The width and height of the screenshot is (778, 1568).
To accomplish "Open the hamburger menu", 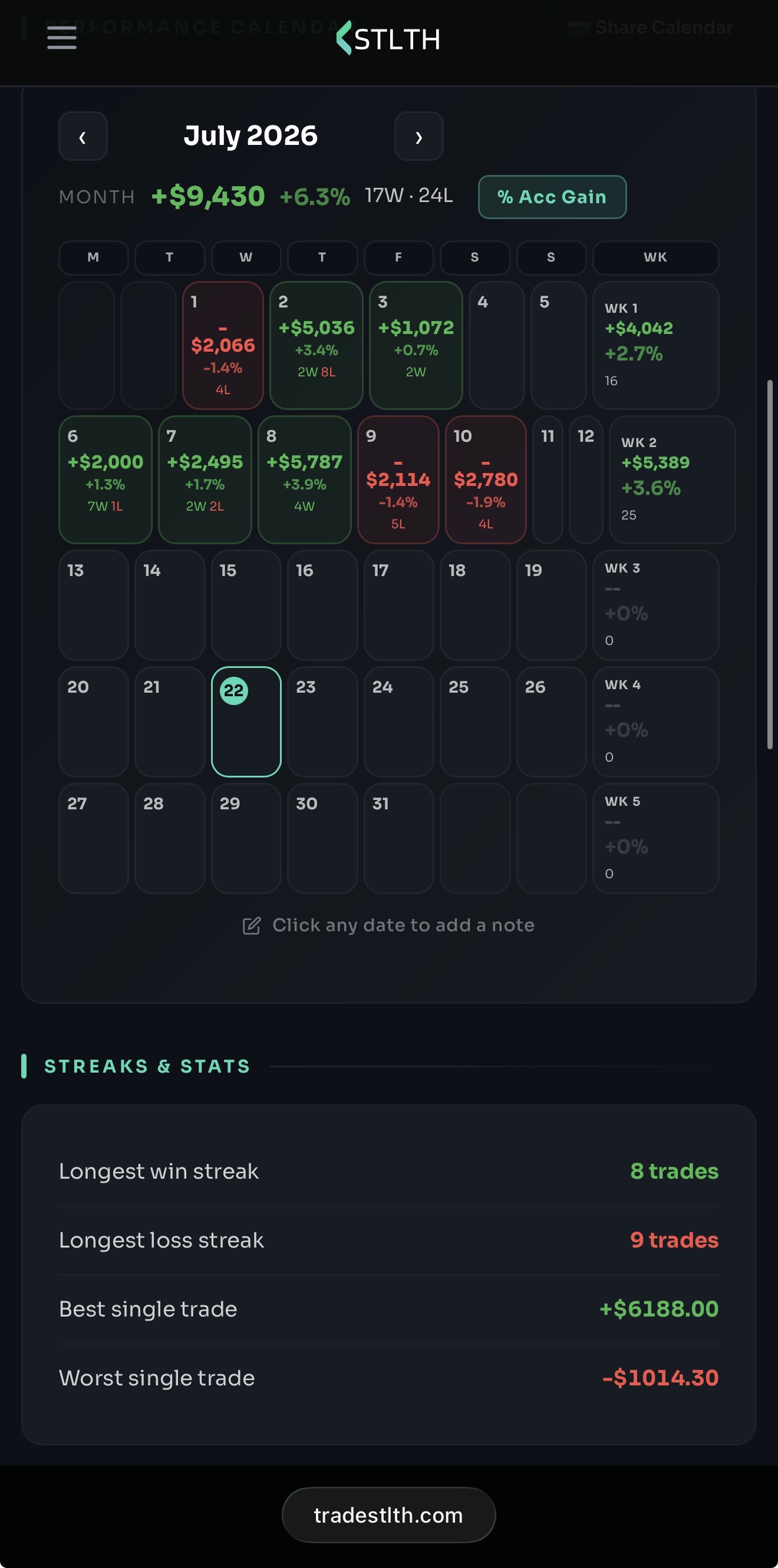I will tap(61, 38).
